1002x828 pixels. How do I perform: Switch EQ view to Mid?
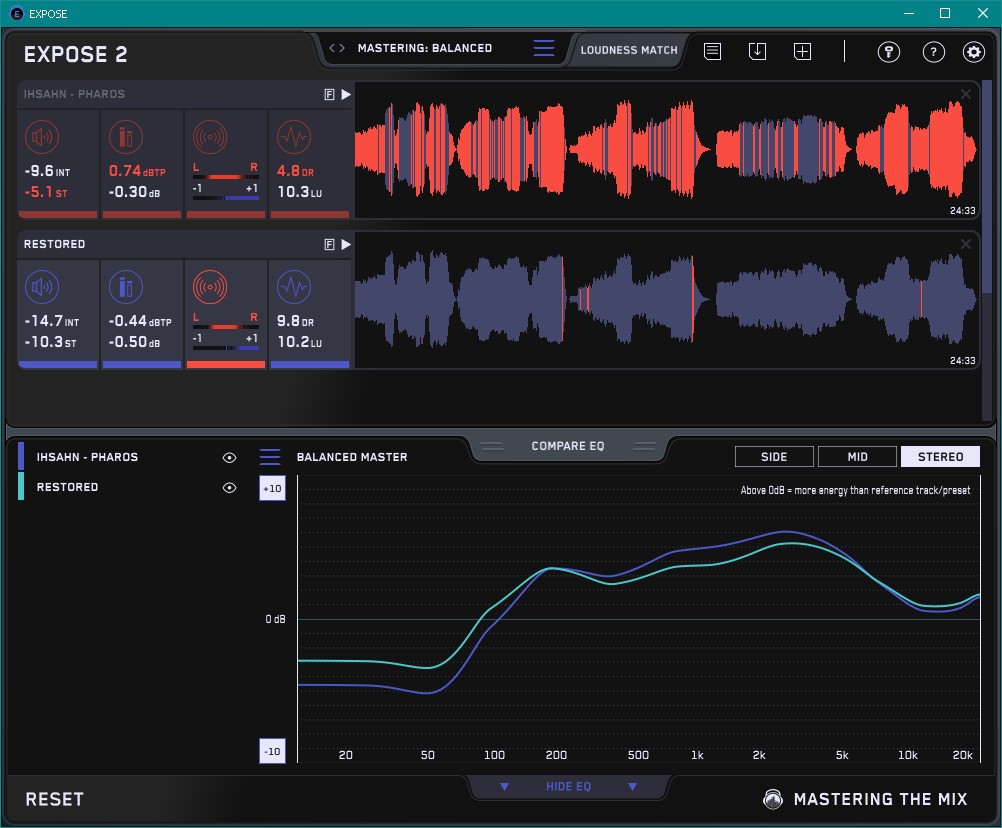tap(857, 457)
